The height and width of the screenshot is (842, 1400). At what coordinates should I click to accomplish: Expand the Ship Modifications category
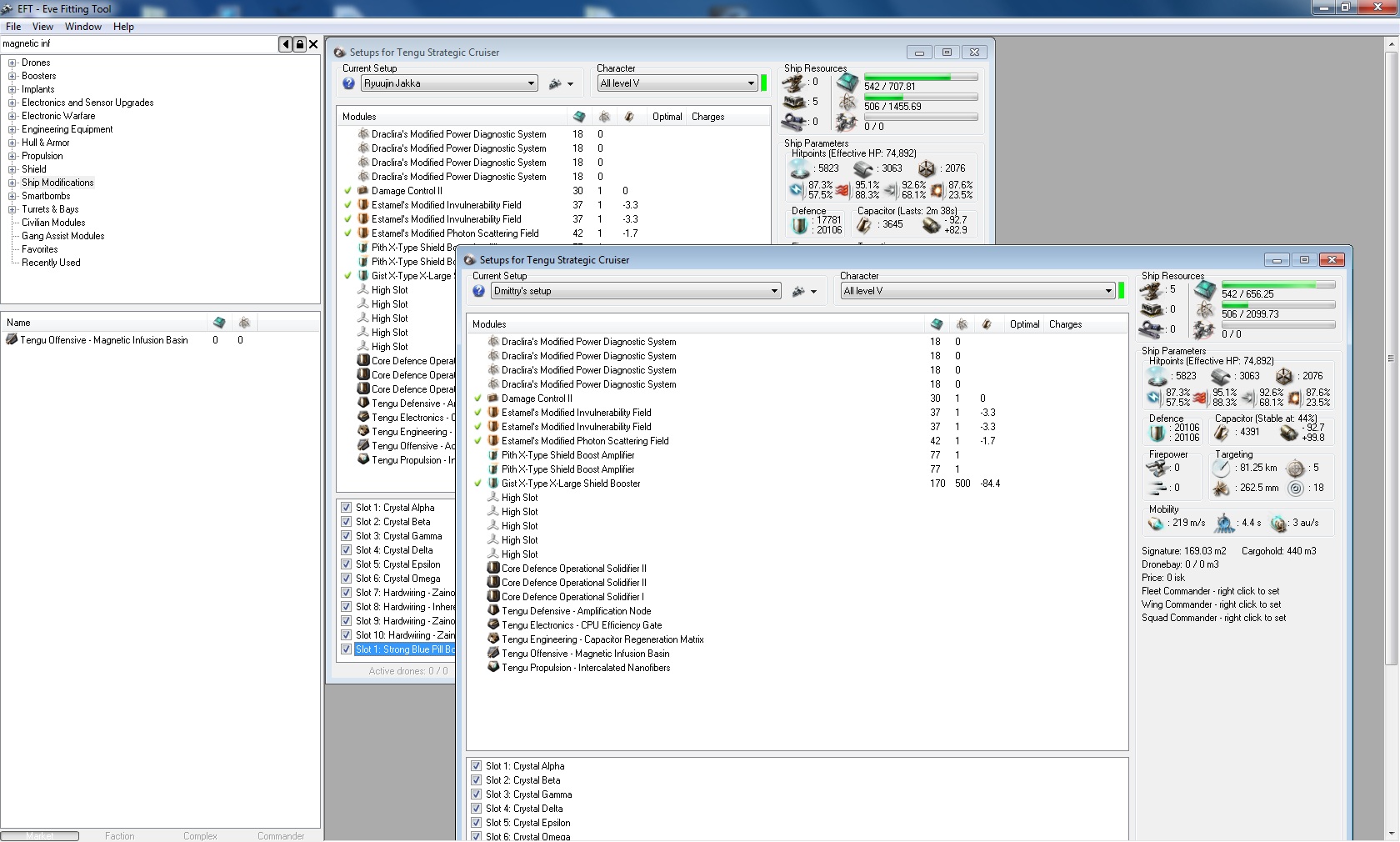[x=12, y=183]
